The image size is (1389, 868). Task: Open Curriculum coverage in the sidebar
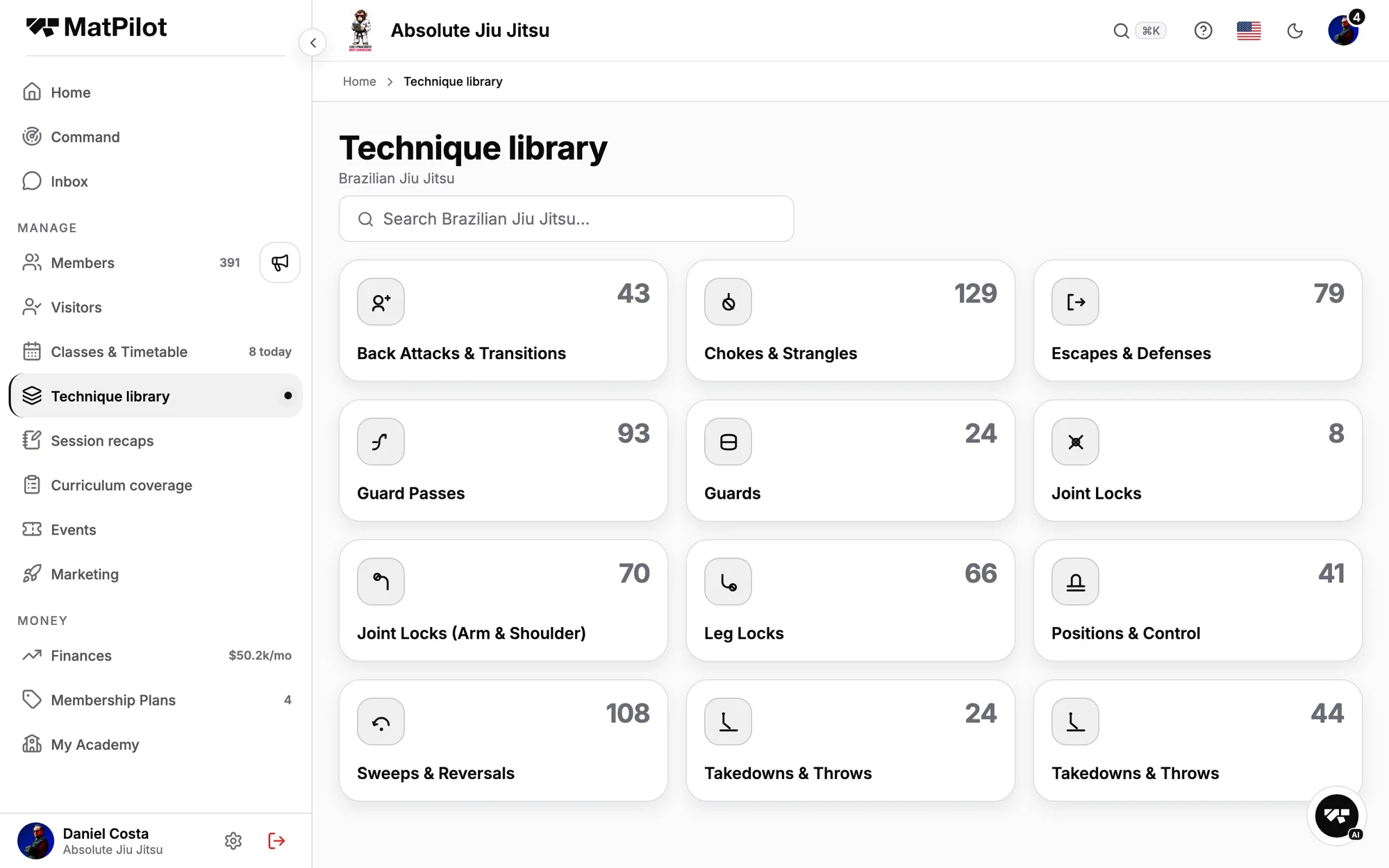(156, 485)
